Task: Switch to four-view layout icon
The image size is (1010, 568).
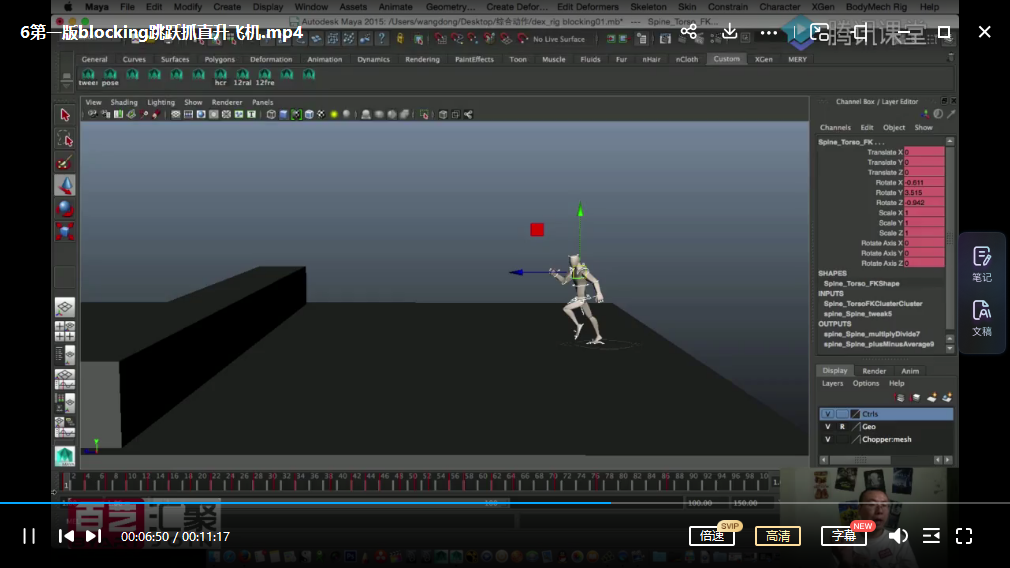Action: coord(64,331)
